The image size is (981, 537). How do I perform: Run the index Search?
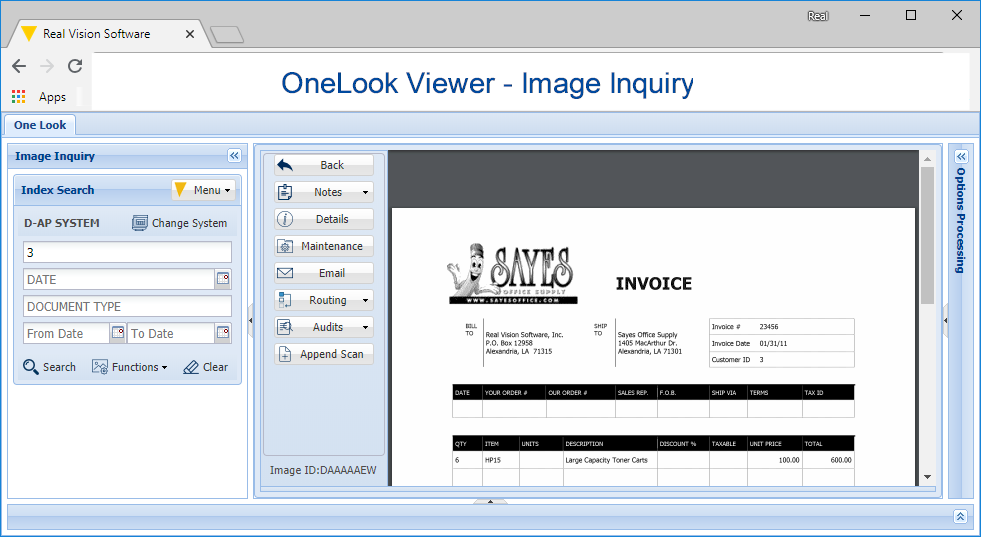click(49, 367)
